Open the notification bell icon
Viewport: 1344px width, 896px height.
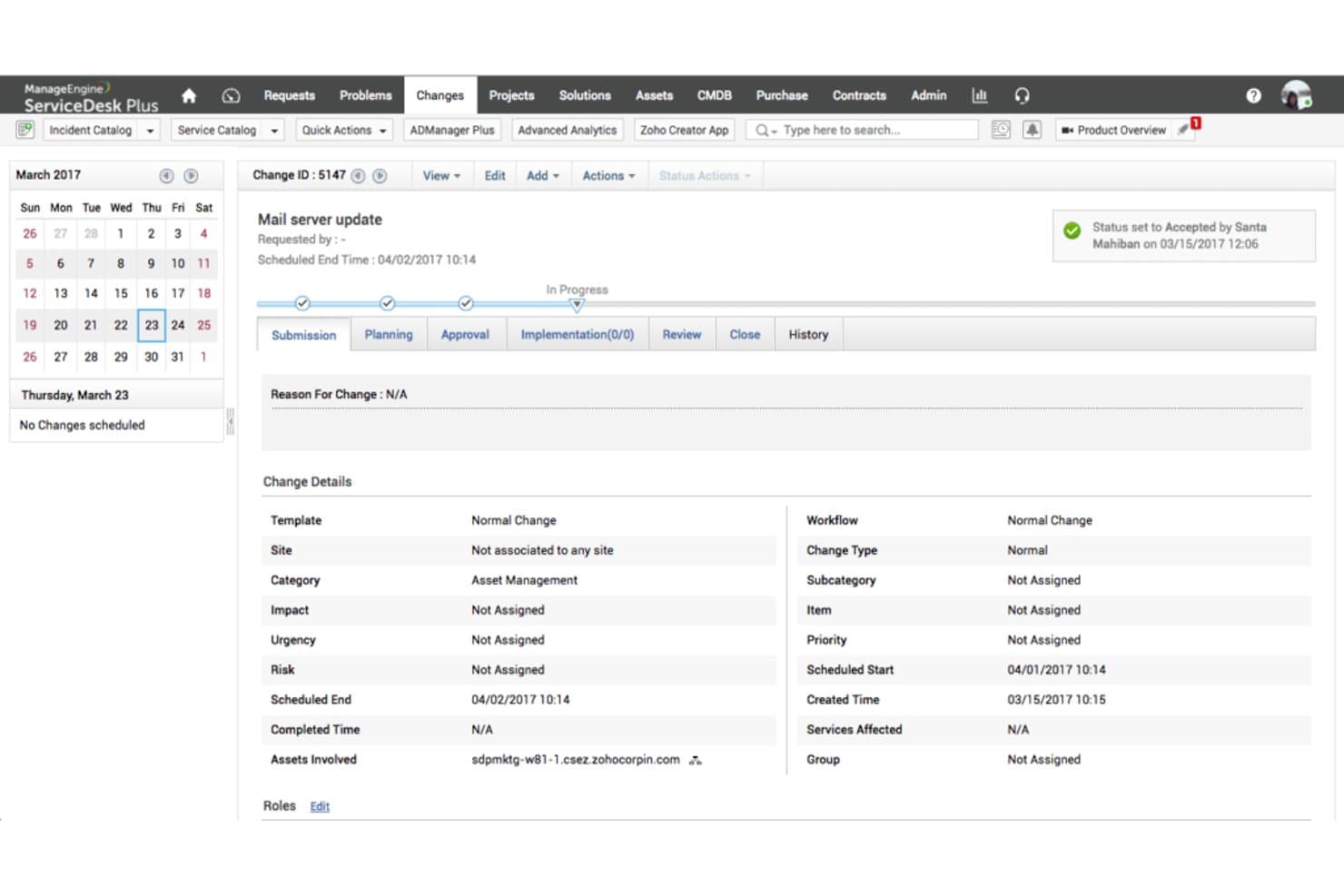pos(1033,130)
